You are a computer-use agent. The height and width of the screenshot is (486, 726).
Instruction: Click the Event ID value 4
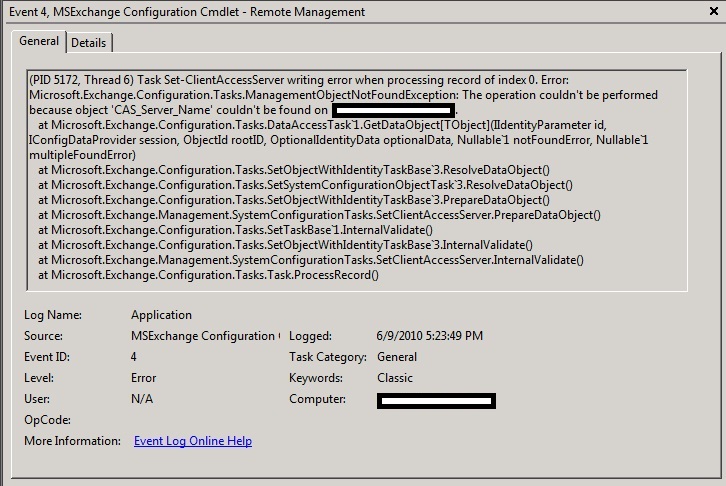pos(133,357)
